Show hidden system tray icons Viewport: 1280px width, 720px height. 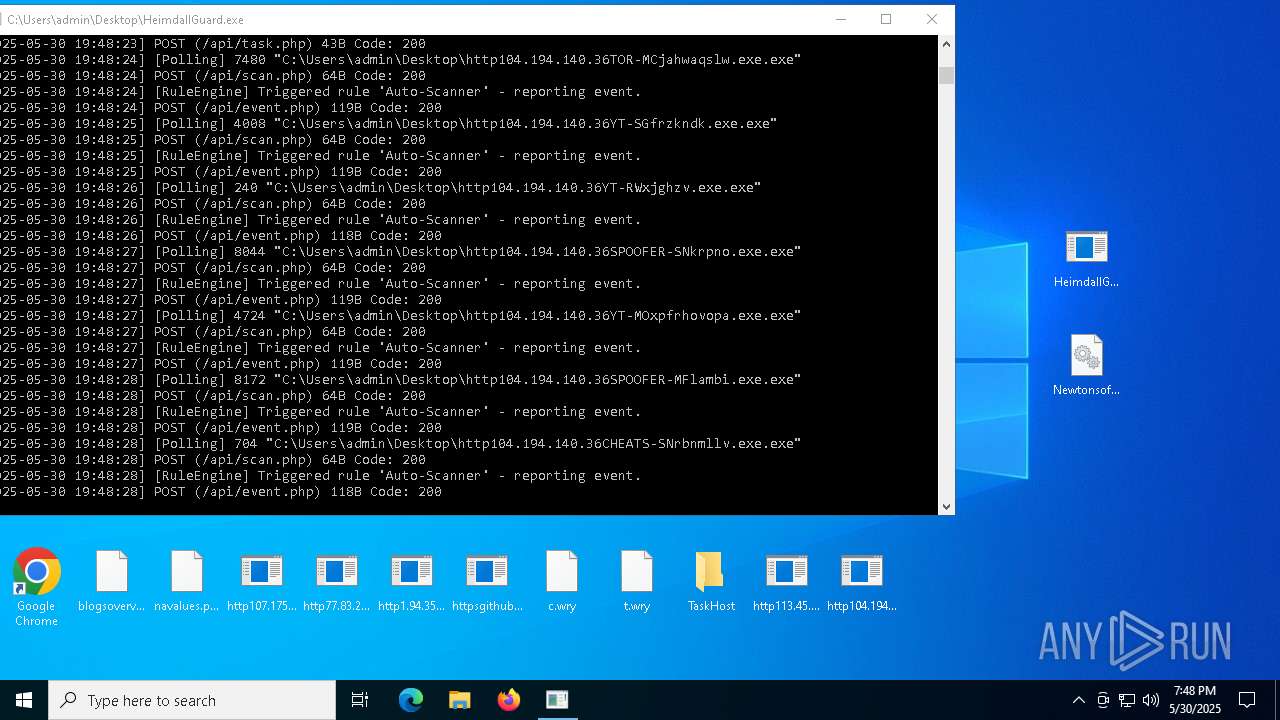(x=1078, y=700)
